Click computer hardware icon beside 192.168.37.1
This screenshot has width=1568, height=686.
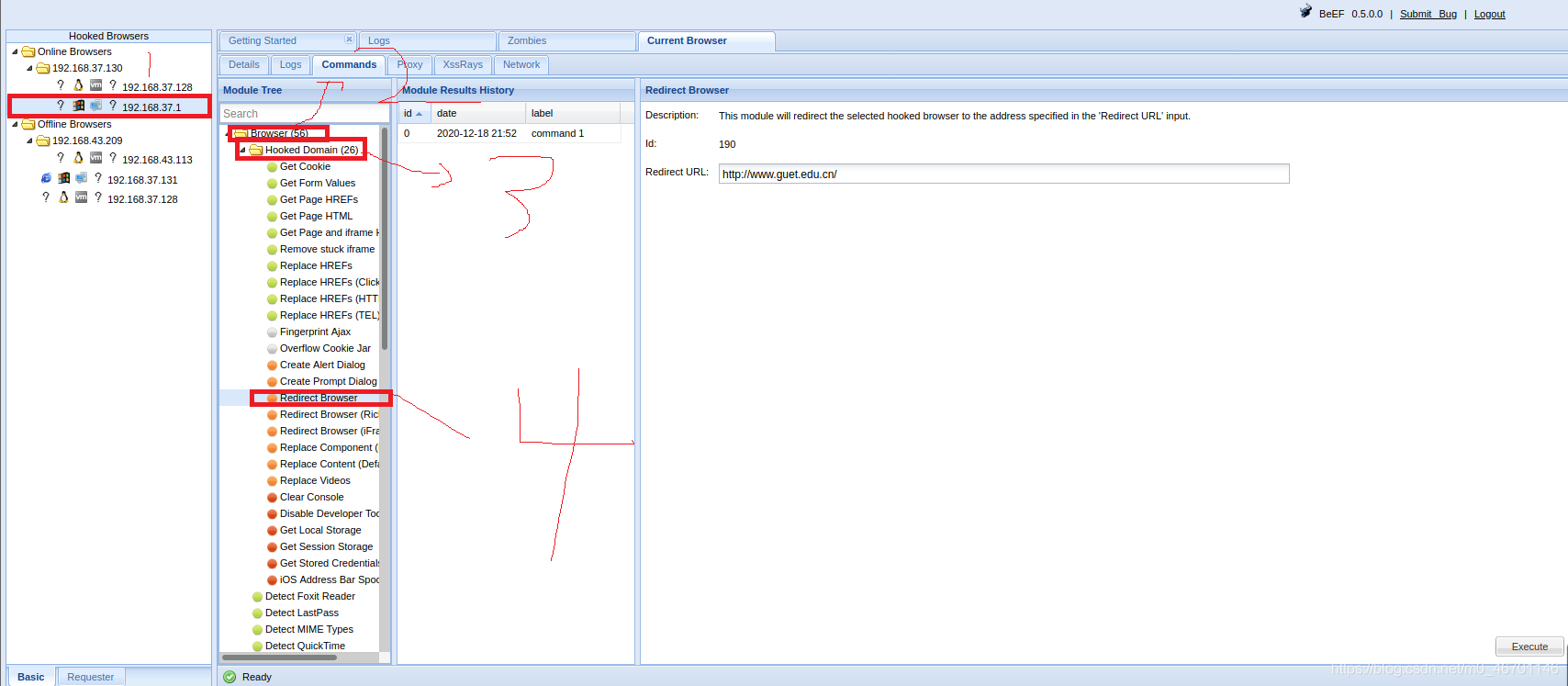click(x=95, y=106)
